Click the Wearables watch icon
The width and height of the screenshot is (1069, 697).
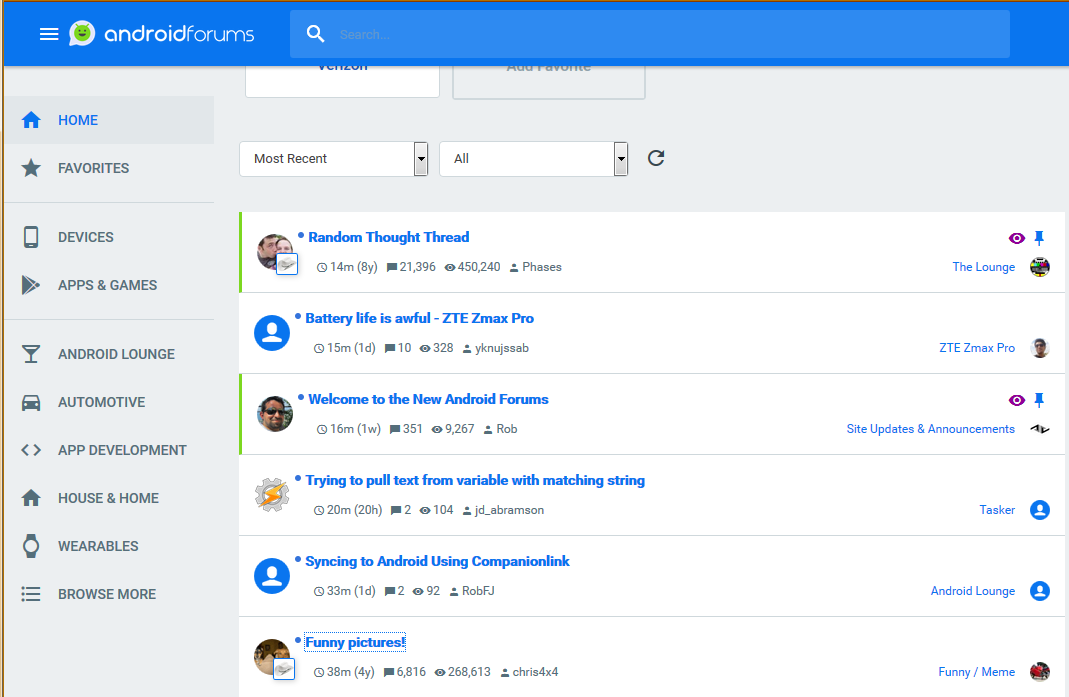coord(31,546)
